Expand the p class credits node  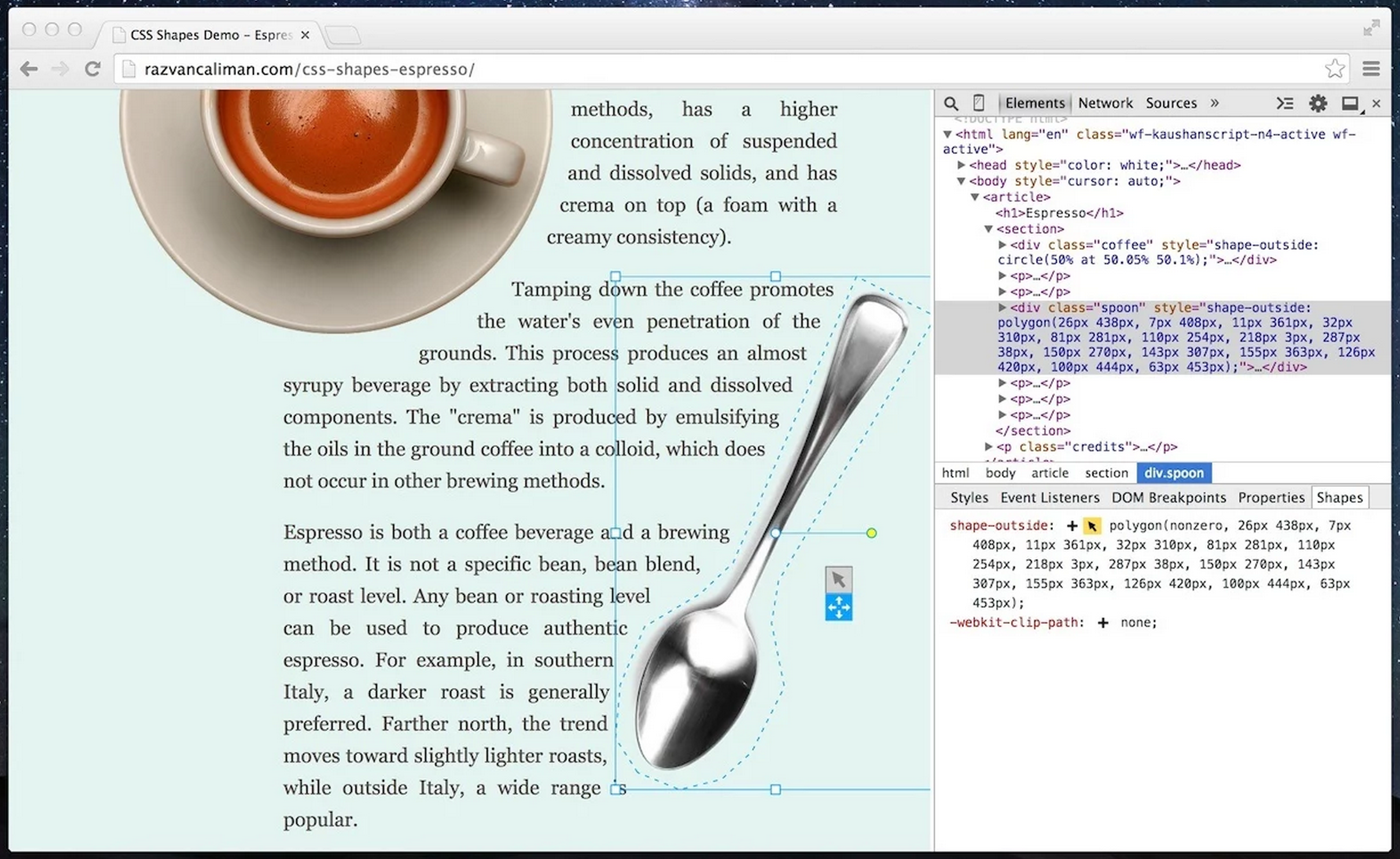point(989,447)
